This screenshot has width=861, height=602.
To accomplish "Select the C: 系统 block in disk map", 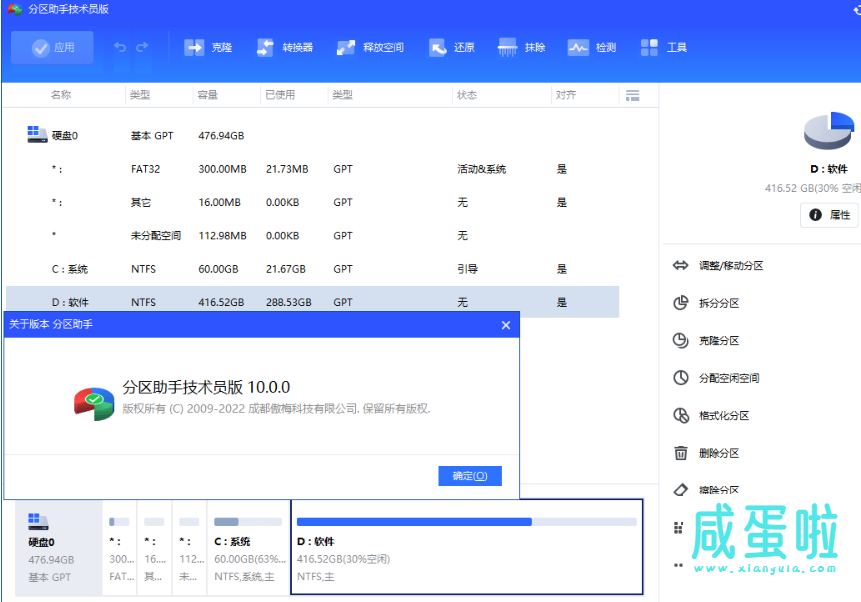I will coord(248,548).
